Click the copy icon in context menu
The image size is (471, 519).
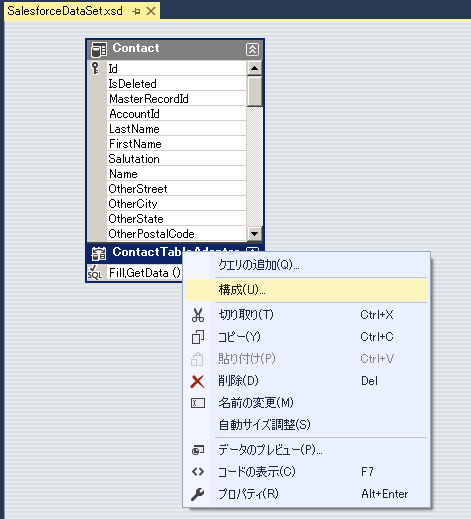coord(198,337)
